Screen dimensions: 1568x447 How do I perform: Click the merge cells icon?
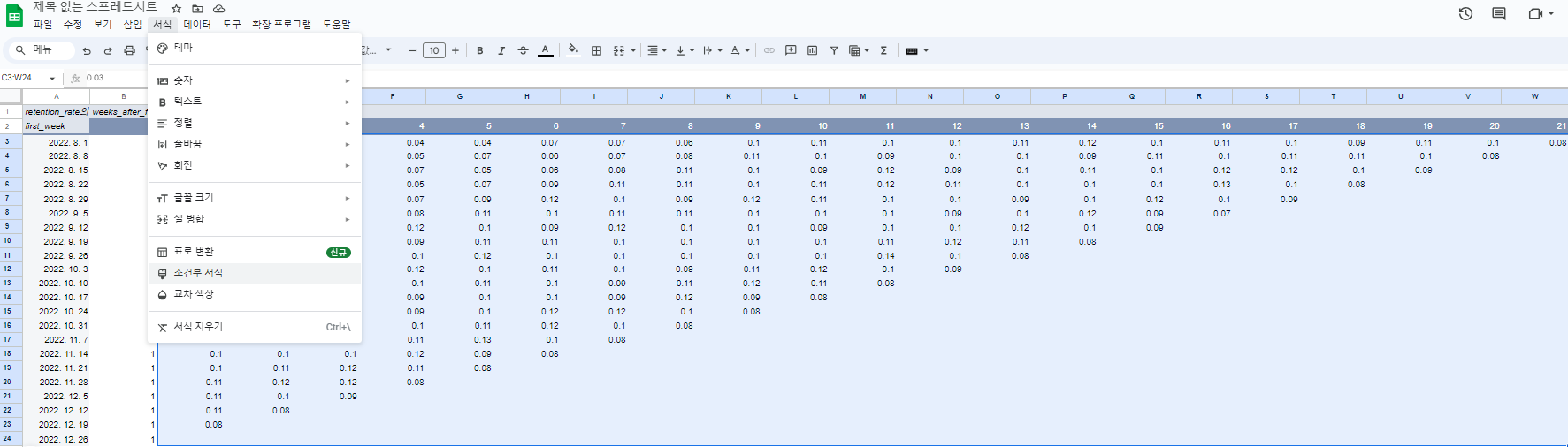tap(619, 50)
